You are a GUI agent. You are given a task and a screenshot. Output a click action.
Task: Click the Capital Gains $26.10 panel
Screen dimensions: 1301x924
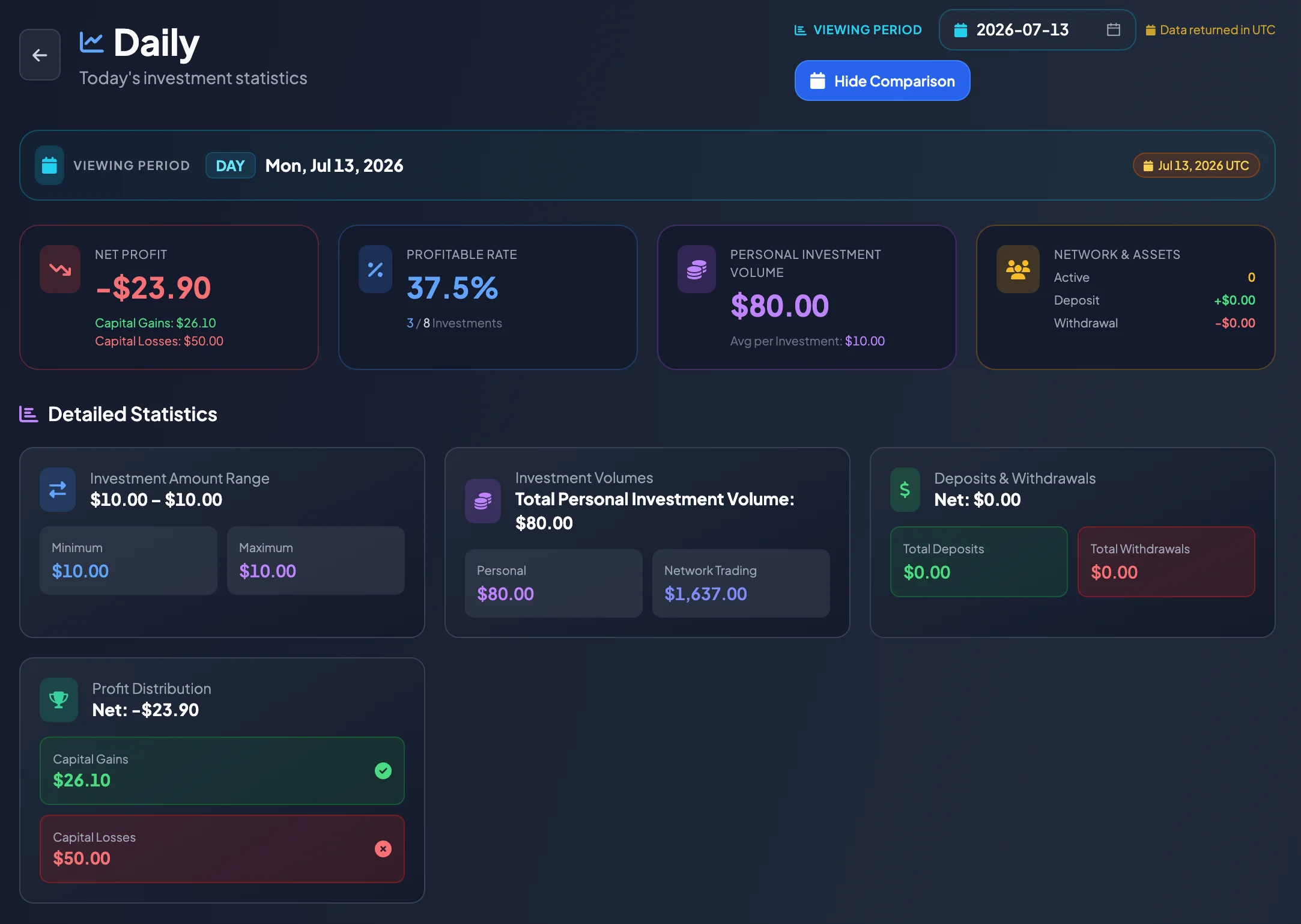[x=222, y=771]
